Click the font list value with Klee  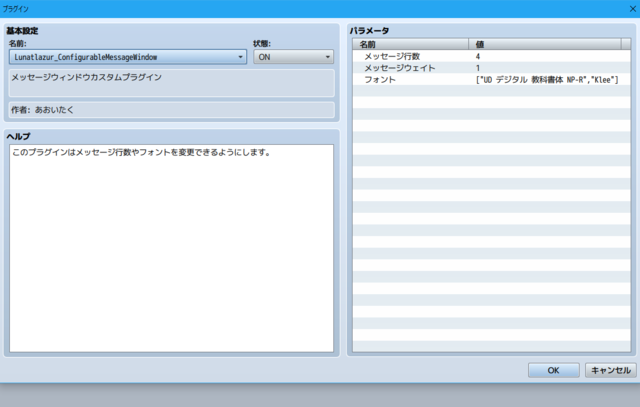coord(547,80)
